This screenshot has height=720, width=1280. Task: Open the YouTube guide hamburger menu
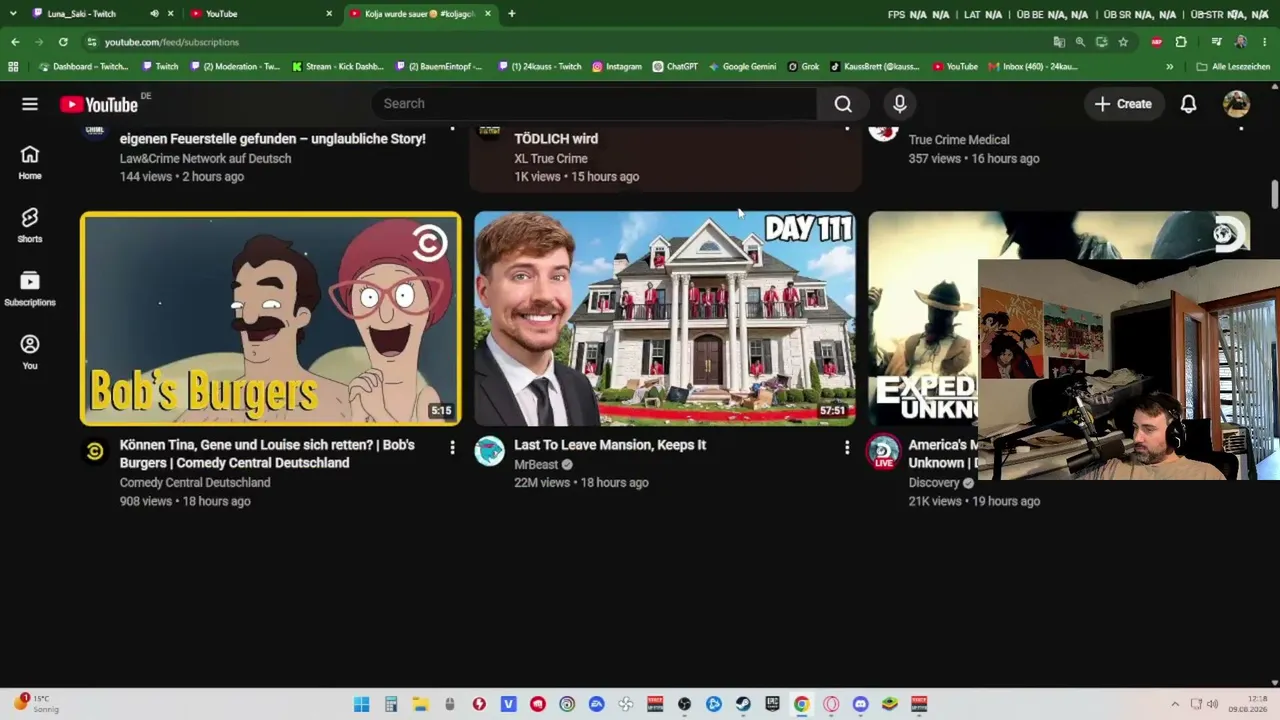[30, 104]
